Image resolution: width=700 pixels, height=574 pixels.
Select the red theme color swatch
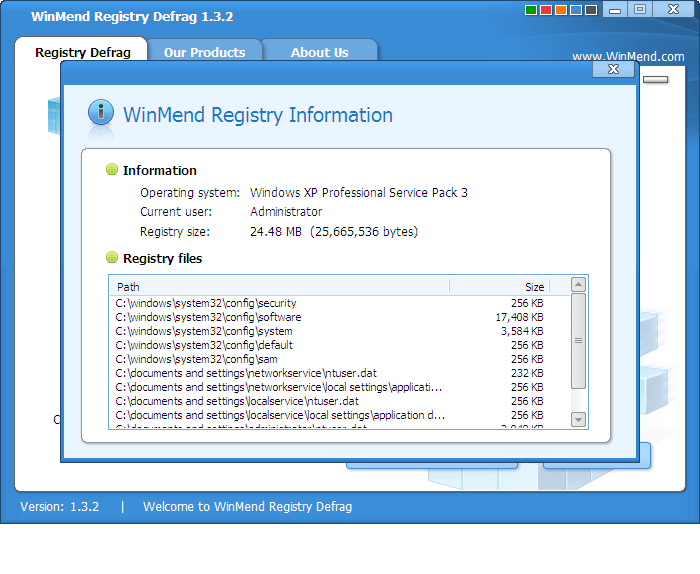pos(545,10)
